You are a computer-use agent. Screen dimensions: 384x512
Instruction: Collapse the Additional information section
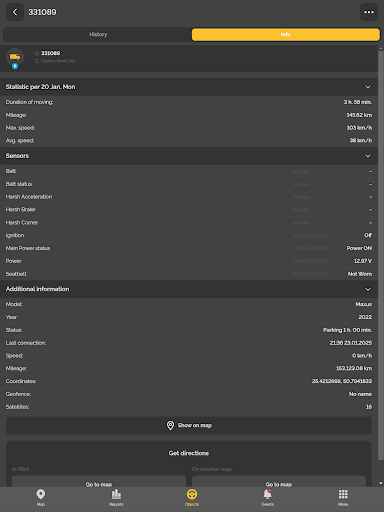pos(368,289)
